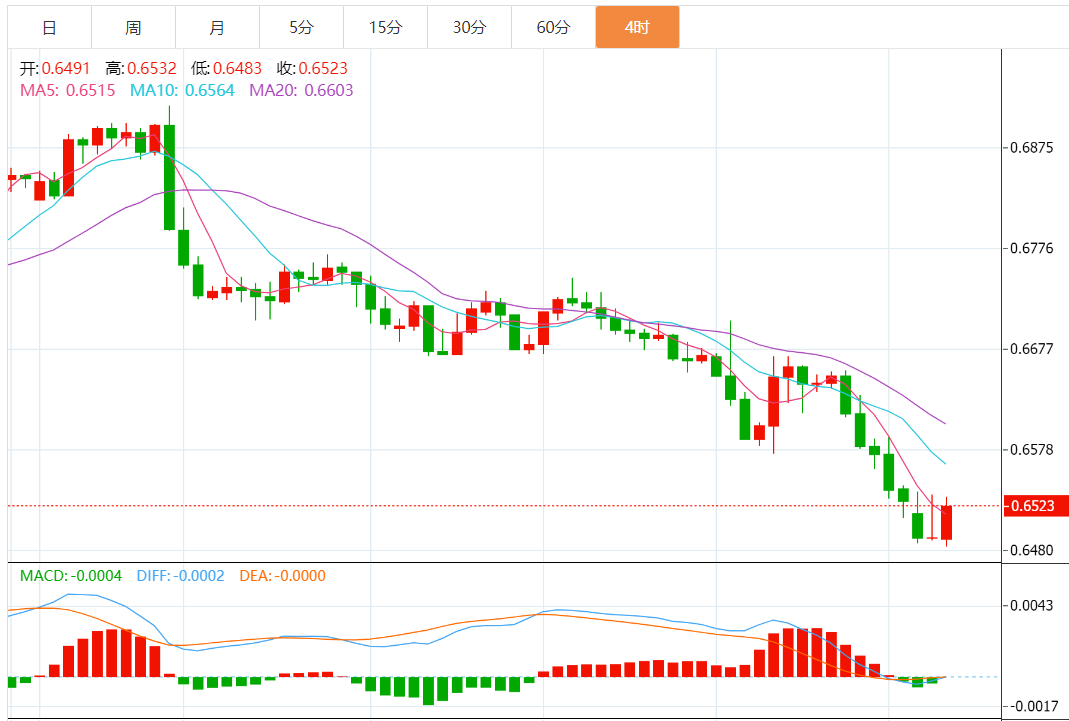This screenshot has width=1069, height=721.
Task: Click the 0.6480 price axis label
Action: click(1030, 550)
